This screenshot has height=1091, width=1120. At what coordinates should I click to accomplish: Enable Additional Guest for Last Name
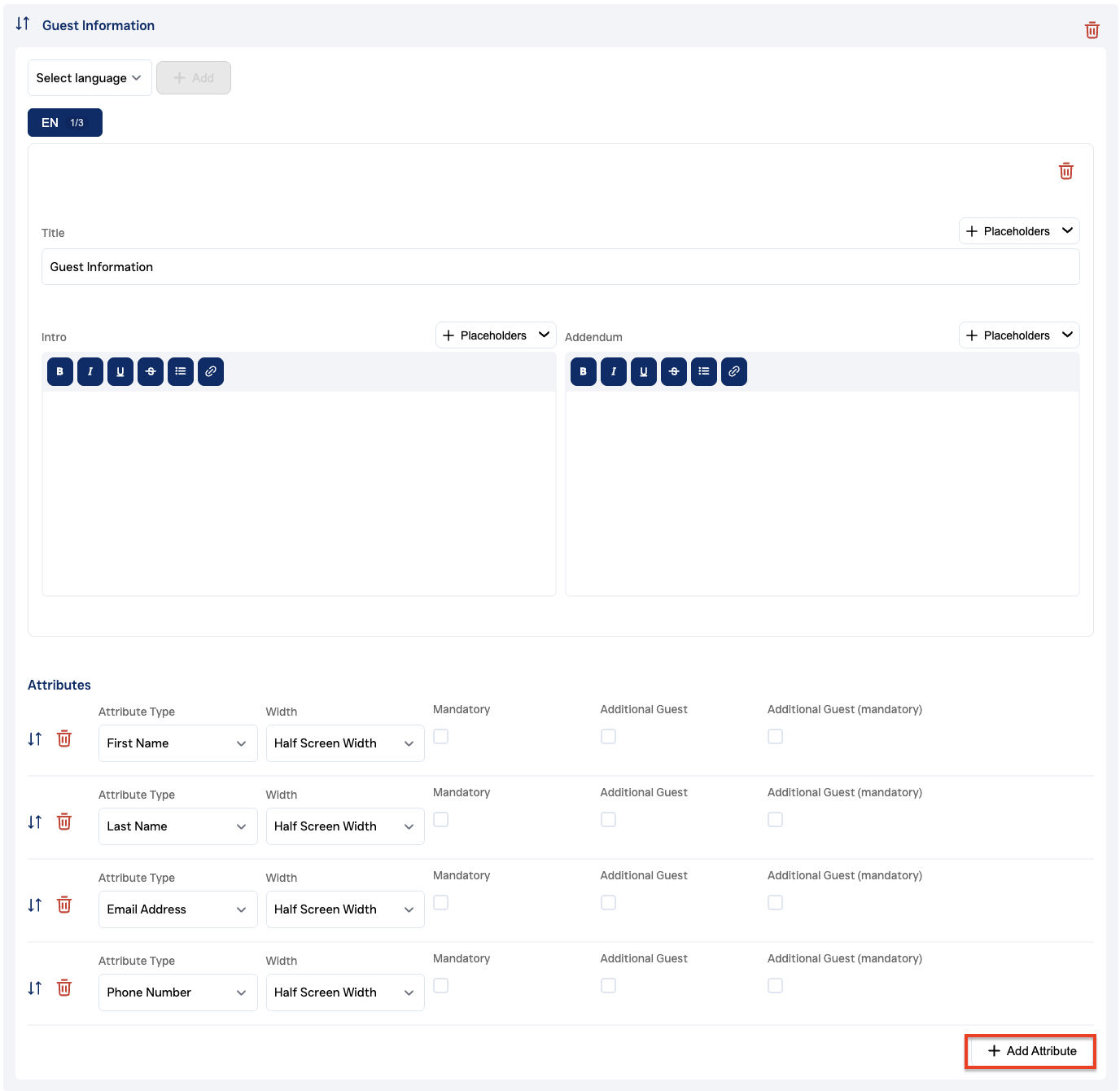click(608, 819)
